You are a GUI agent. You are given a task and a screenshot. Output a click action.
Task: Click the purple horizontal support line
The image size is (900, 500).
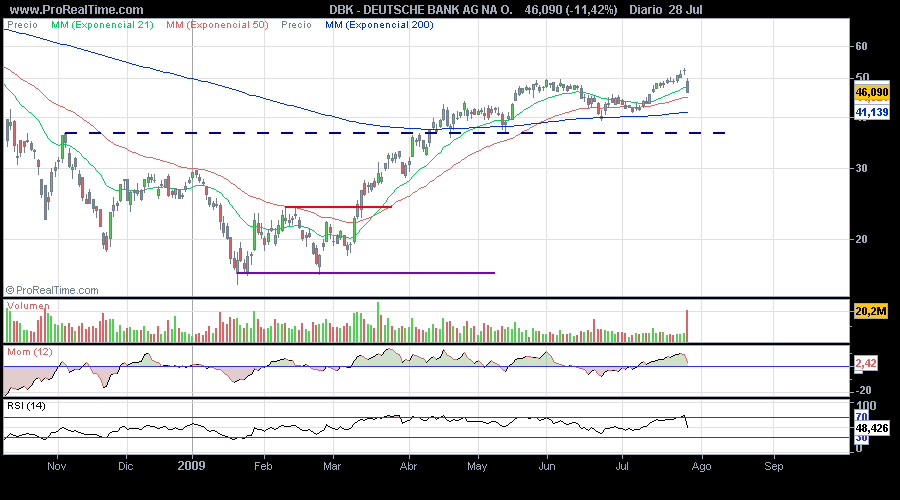click(x=366, y=273)
